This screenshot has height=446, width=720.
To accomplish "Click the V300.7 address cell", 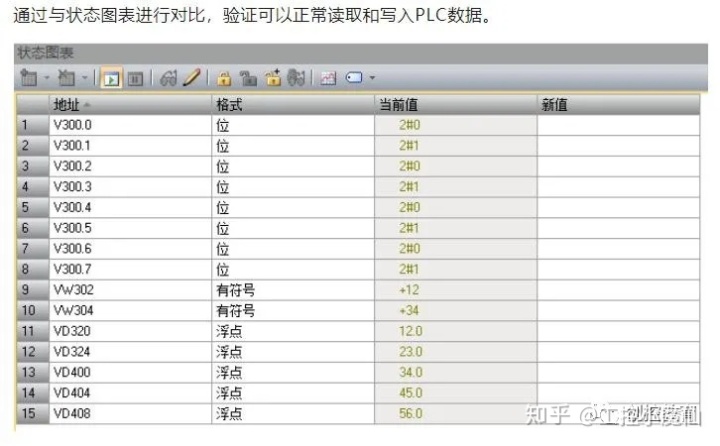I will [130, 269].
